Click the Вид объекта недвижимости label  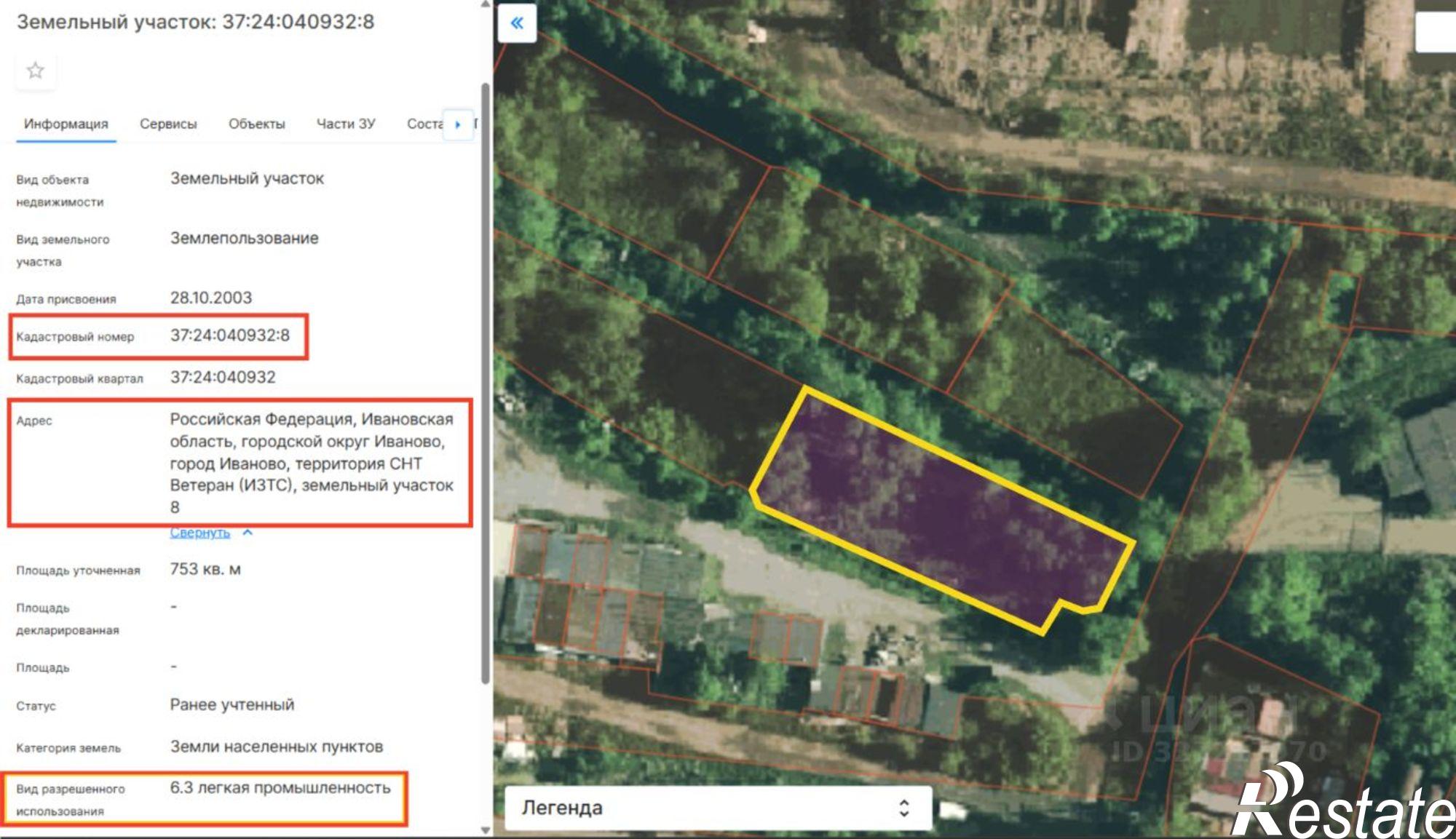point(60,191)
